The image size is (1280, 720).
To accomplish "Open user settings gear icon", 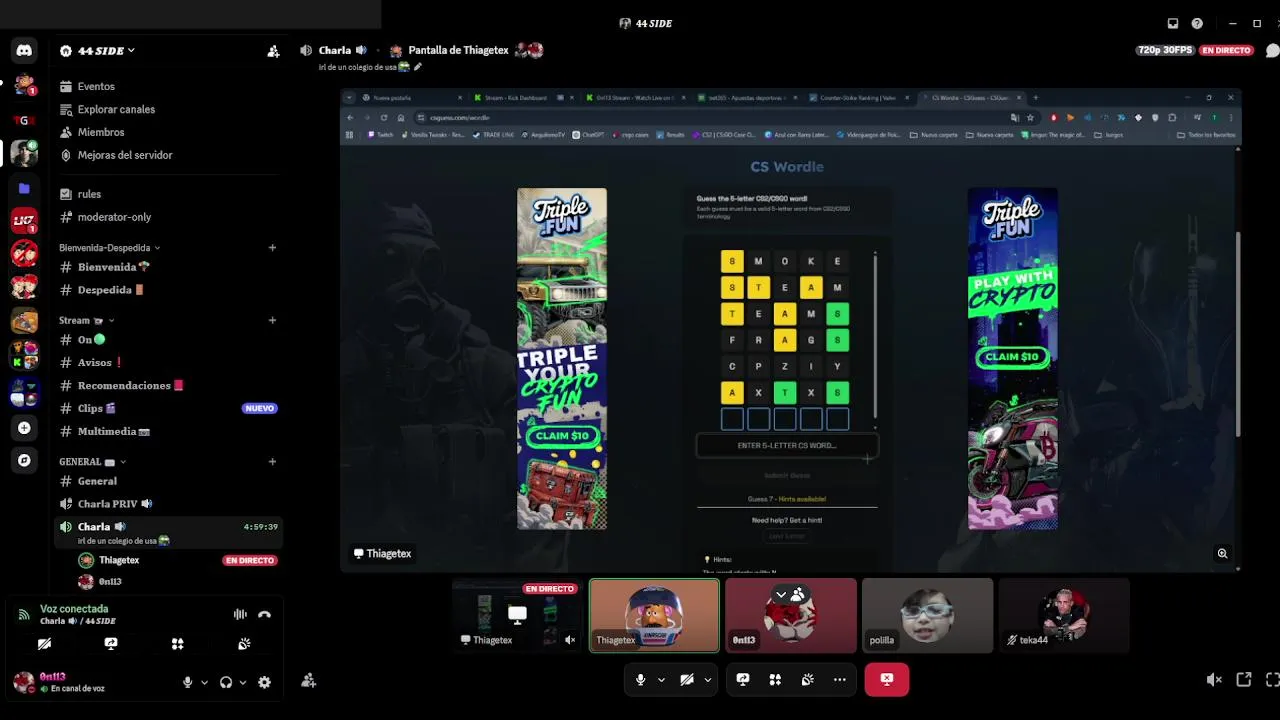I will [264, 682].
